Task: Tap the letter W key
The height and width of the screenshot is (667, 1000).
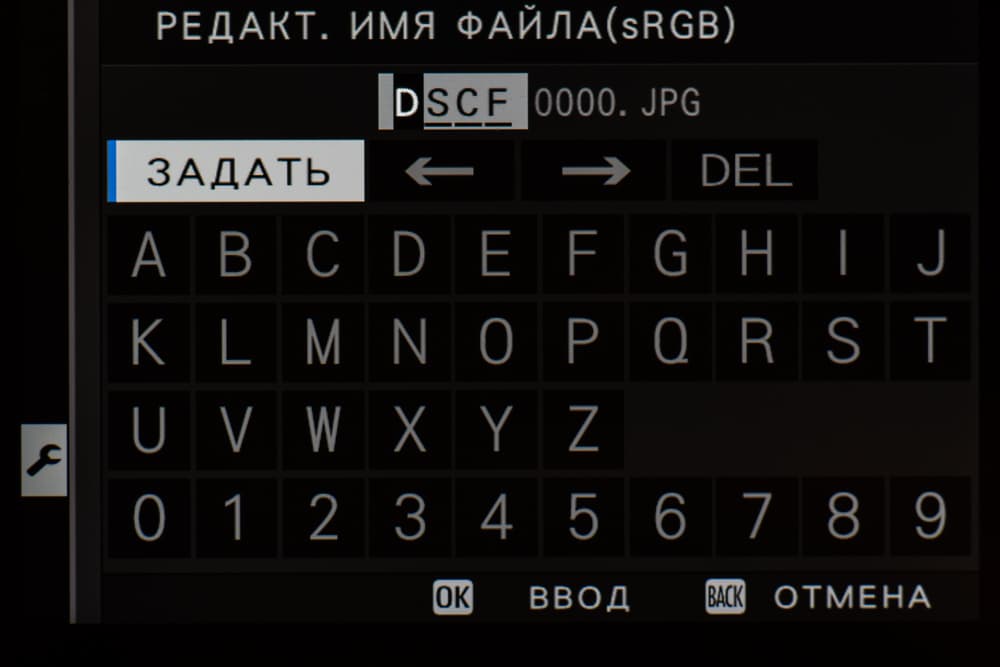Action: pos(323,430)
